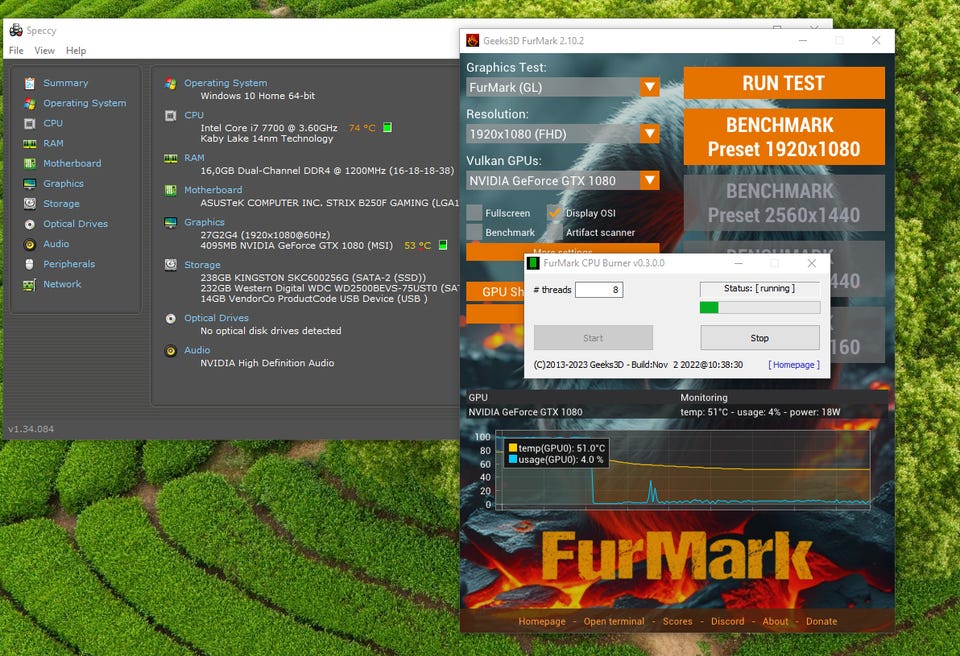This screenshot has width=960, height=656.
Task: Close the FurMark CPU Burner window
Action: pyautogui.click(x=811, y=263)
